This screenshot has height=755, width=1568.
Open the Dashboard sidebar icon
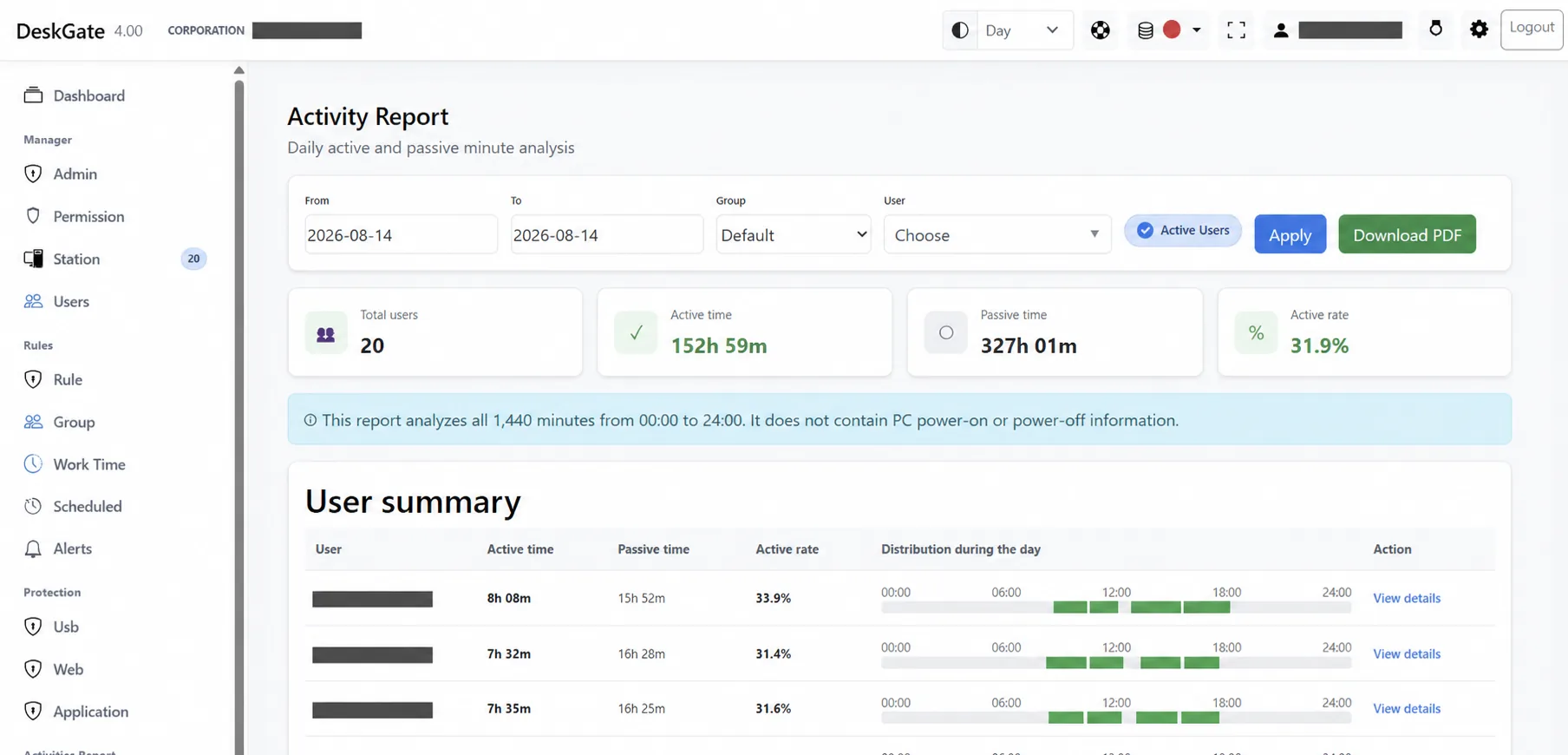pos(33,95)
